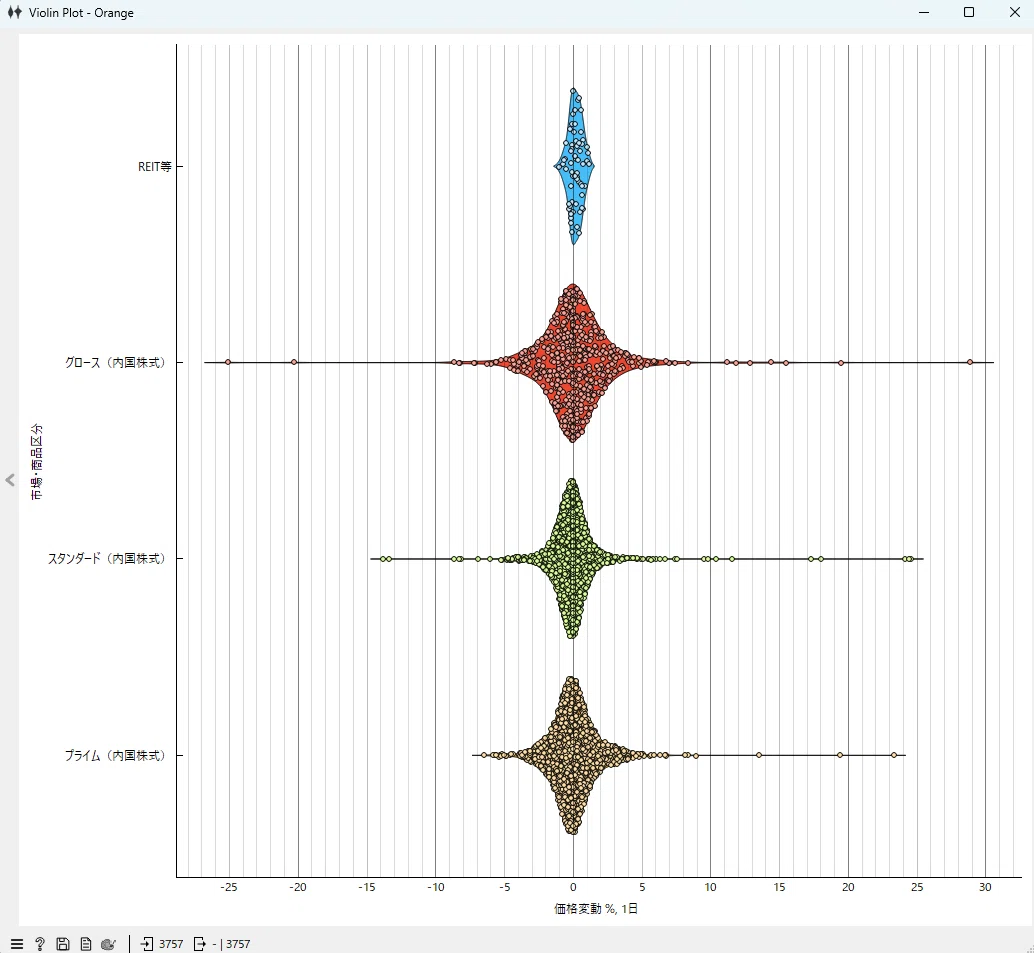Save the violin plot image
The width and height of the screenshot is (1034, 953).
63,944
